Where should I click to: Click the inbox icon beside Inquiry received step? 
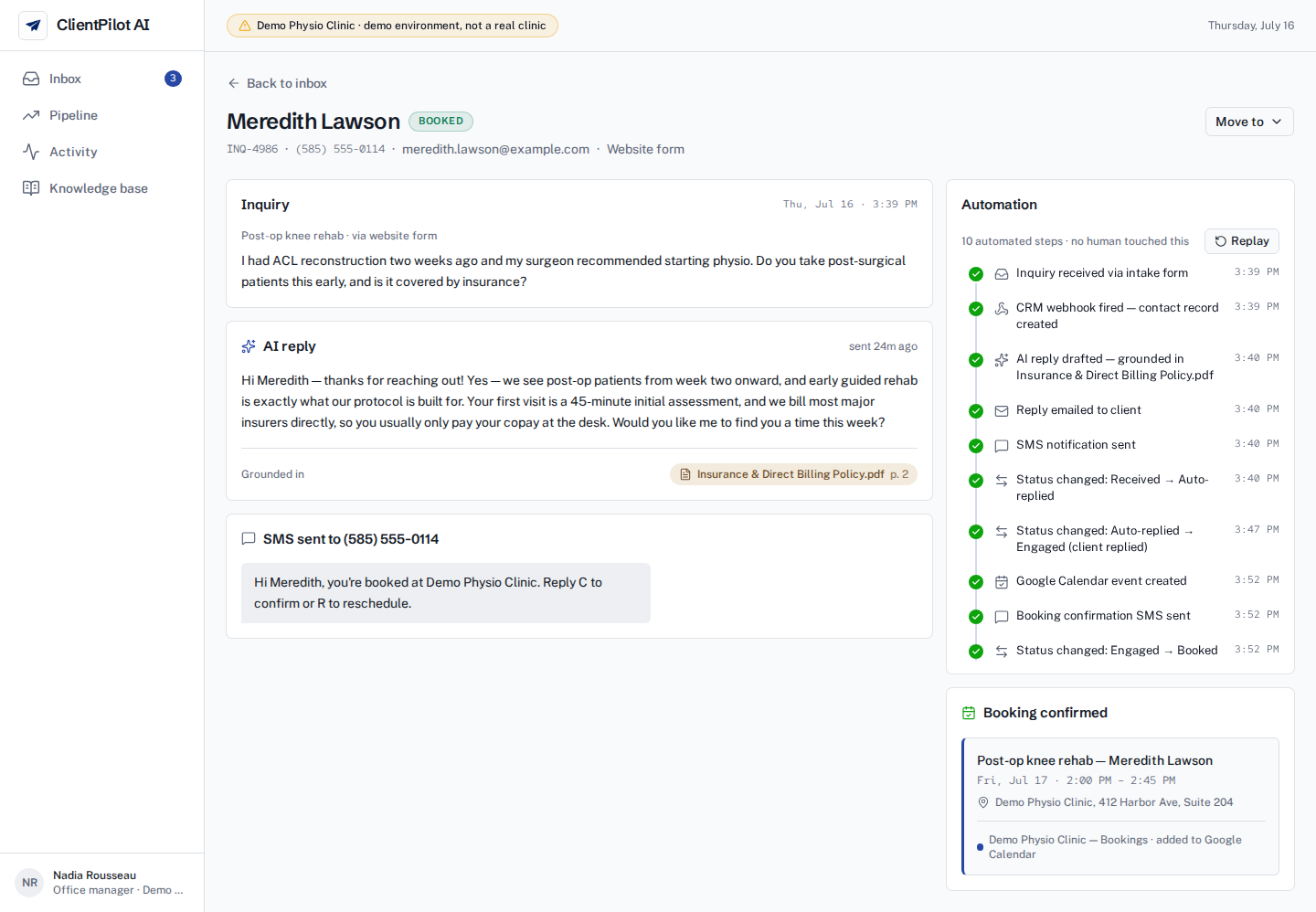click(1002, 273)
